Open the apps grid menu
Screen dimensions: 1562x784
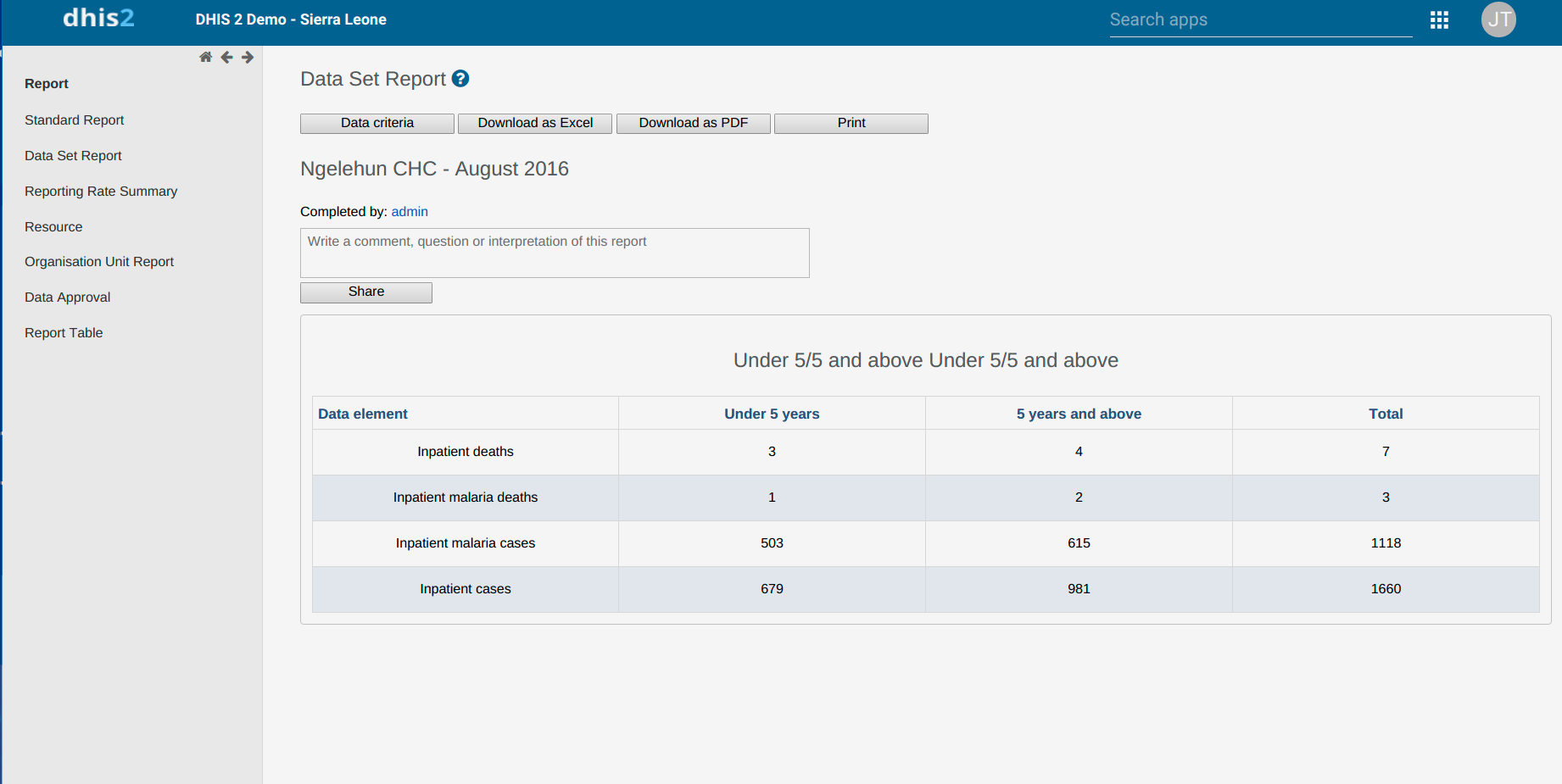[1439, 20]
